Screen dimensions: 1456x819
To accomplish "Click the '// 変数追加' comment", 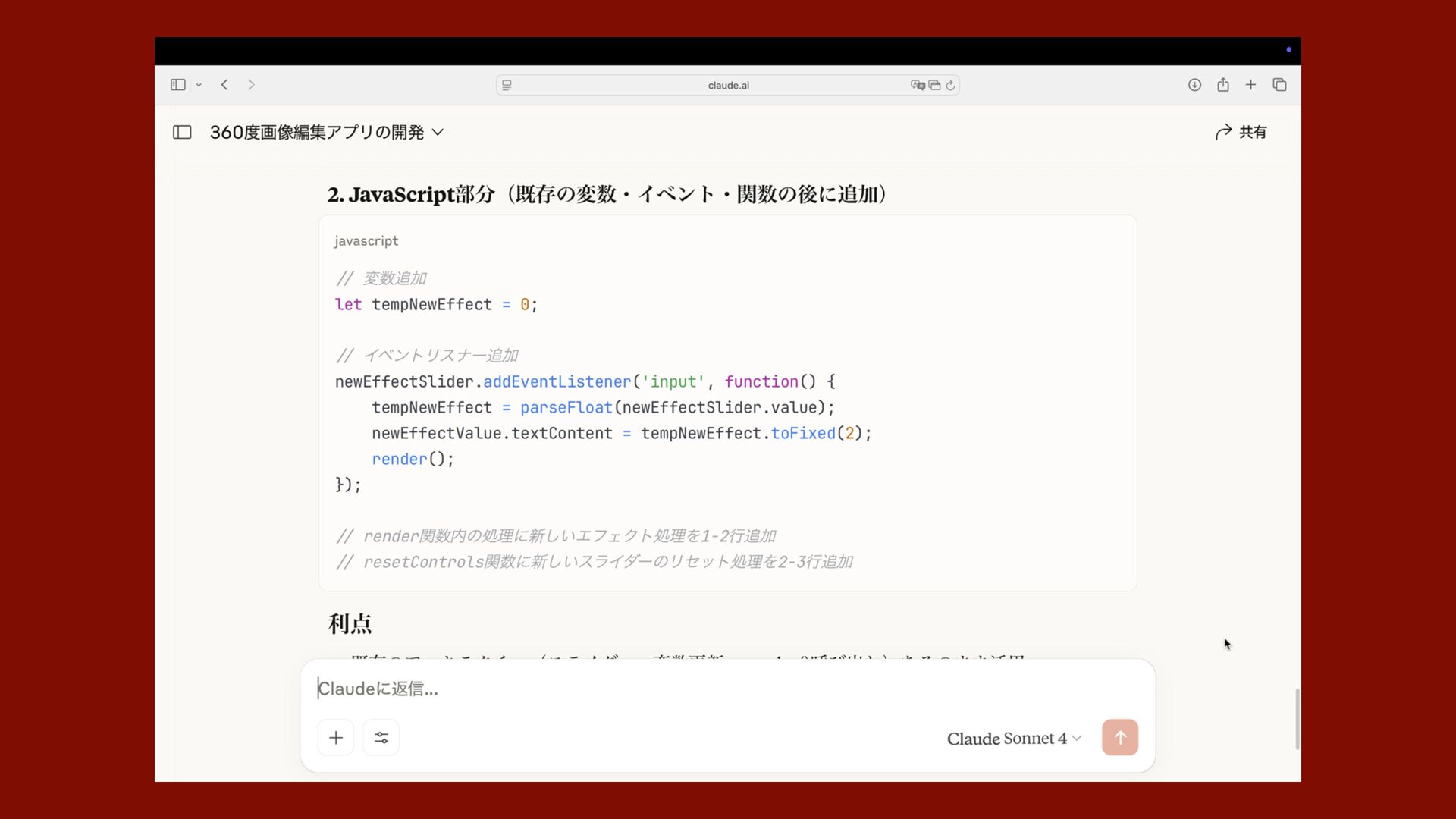I will tap(381, 278).
